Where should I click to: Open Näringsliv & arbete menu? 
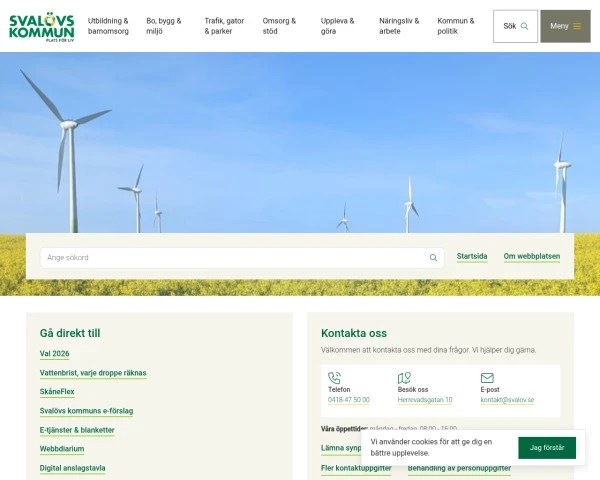pos(399,26)
